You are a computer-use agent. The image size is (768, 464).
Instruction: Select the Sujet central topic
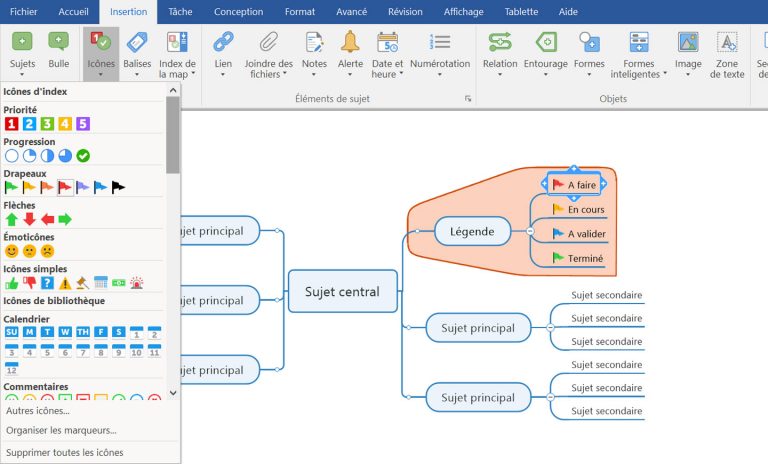[x=342, y=292]
